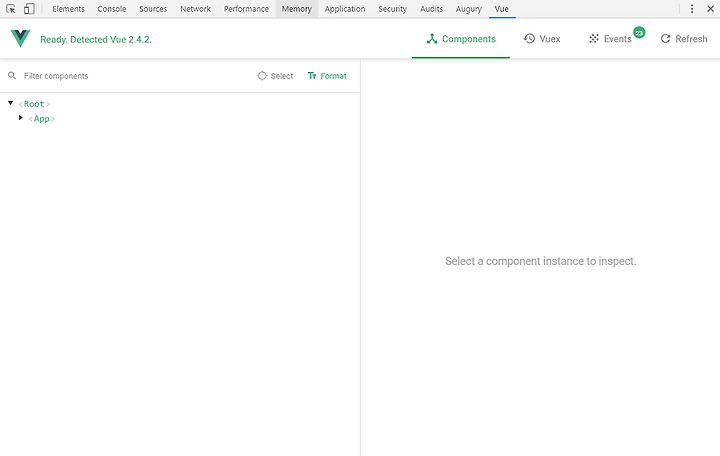Open the Events view
720x456 pixels.
611,39
